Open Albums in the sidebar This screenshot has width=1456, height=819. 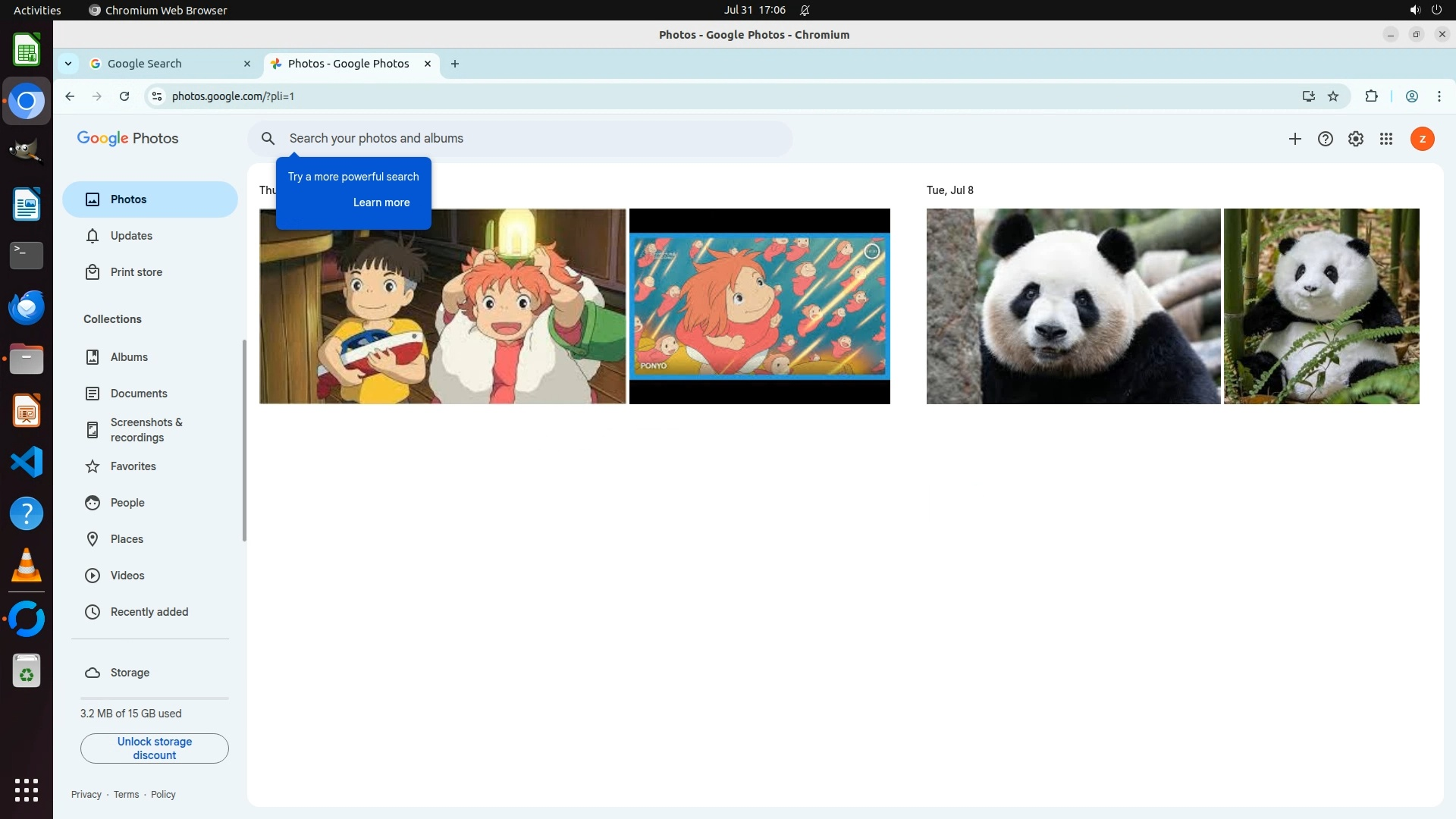tap(129, 357)
